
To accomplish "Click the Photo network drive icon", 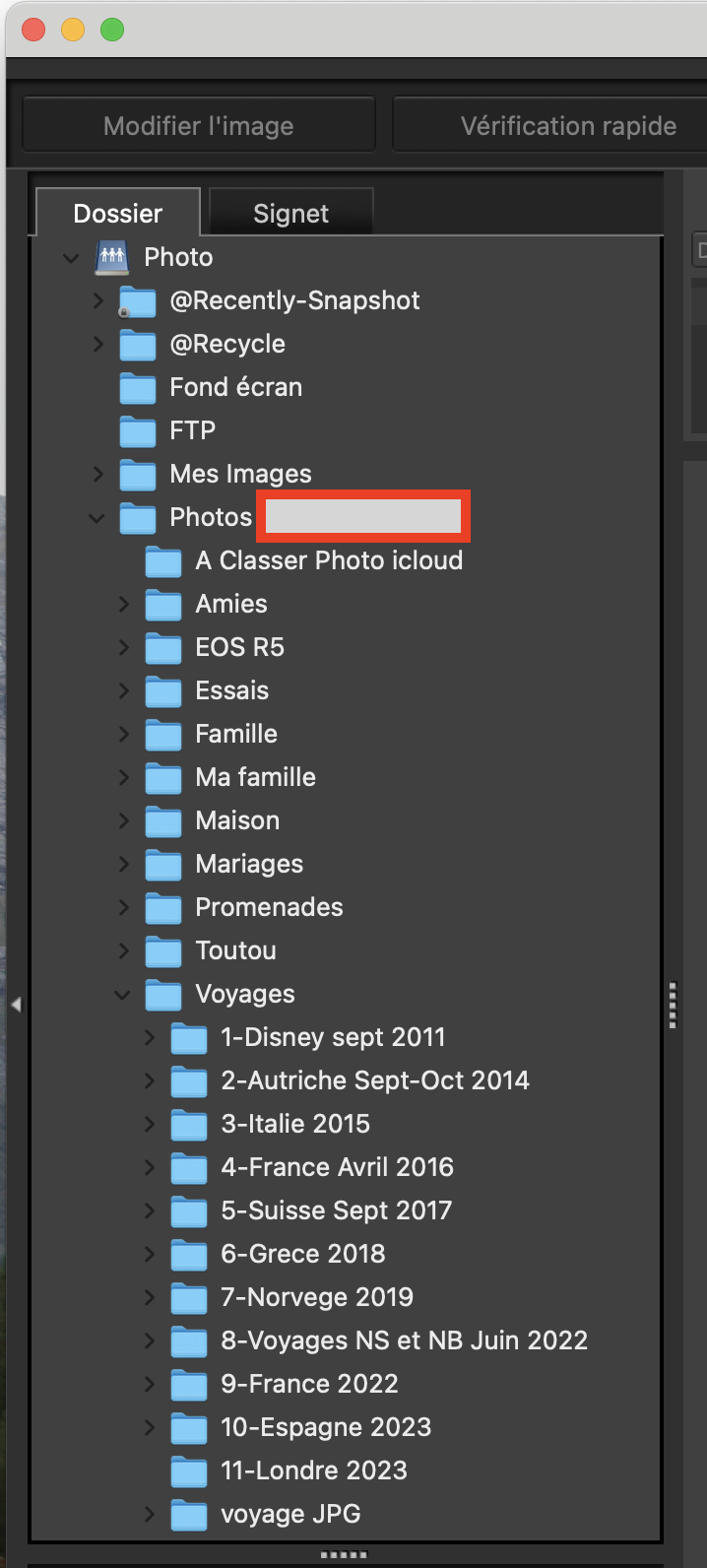I will [112, 258].
